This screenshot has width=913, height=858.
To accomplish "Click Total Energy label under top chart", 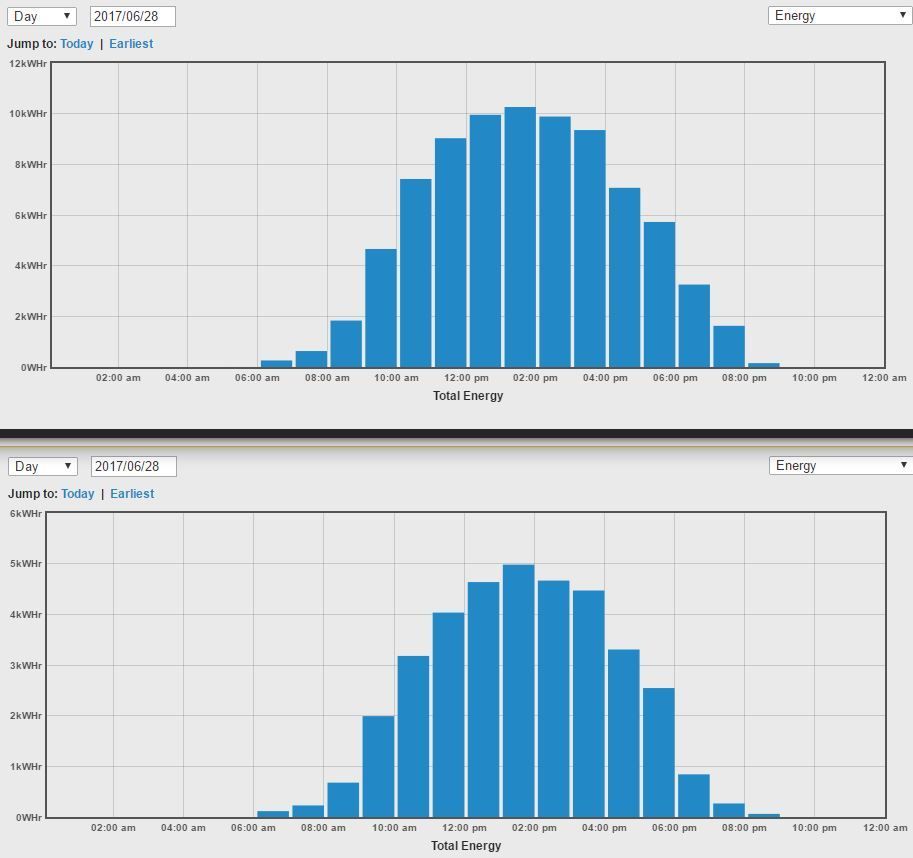I will coord(468,396).
